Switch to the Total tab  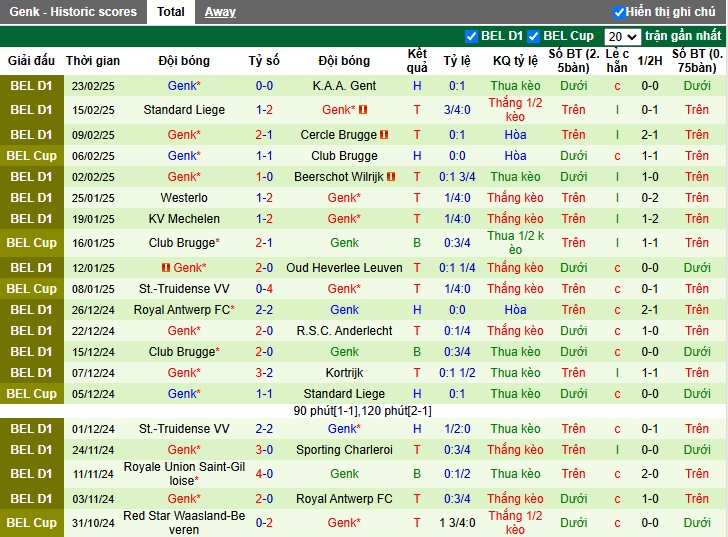[x=170, y=12]
